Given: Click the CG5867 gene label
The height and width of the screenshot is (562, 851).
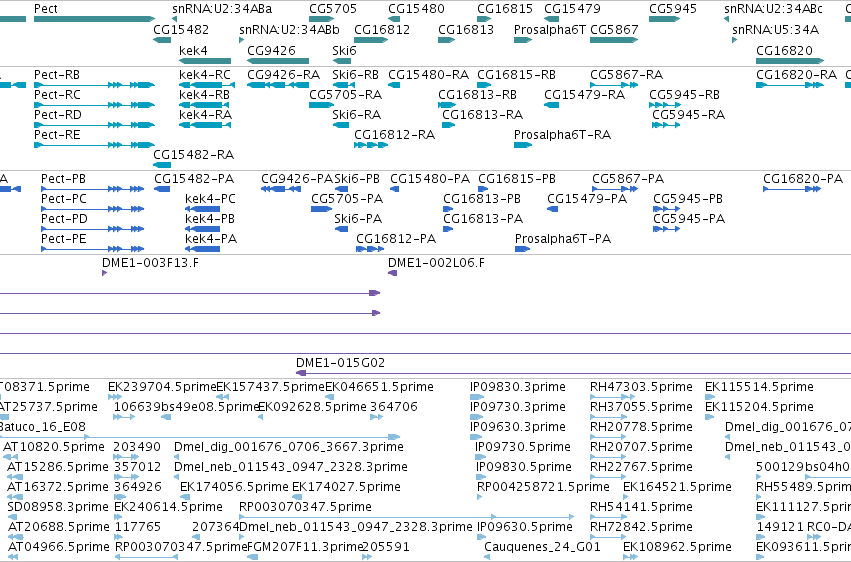Looking at the screenshot, I should [x=614, y=29].
